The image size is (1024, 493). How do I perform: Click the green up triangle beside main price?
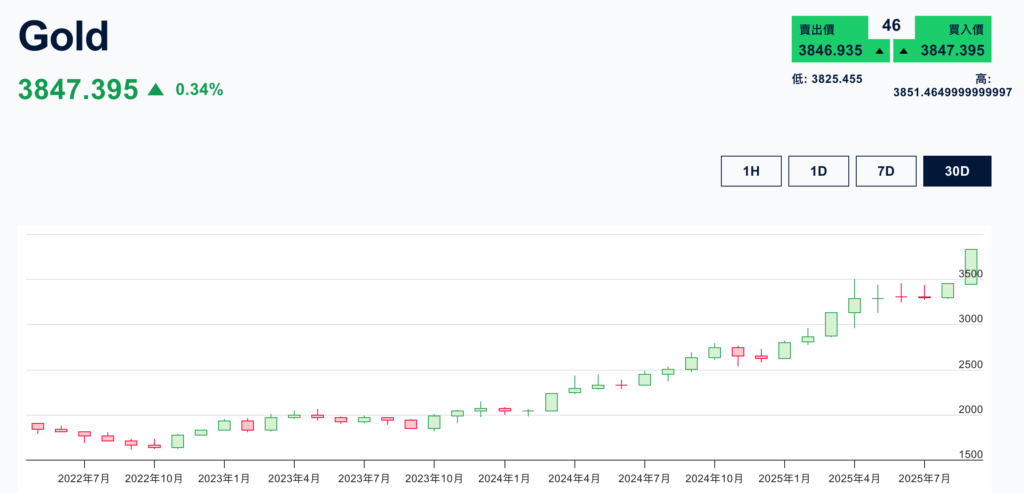pos(155,90)
